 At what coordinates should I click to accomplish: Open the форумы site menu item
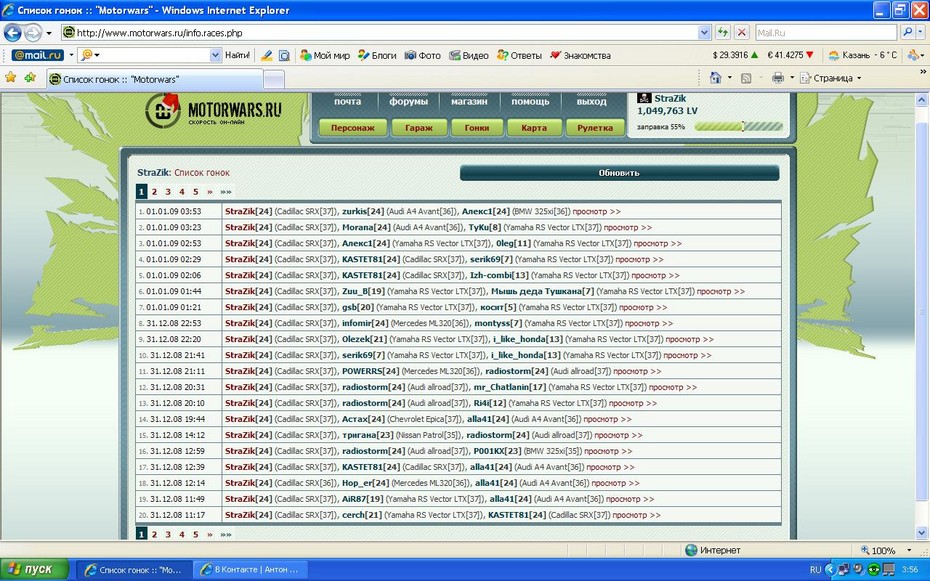point(409,101)
